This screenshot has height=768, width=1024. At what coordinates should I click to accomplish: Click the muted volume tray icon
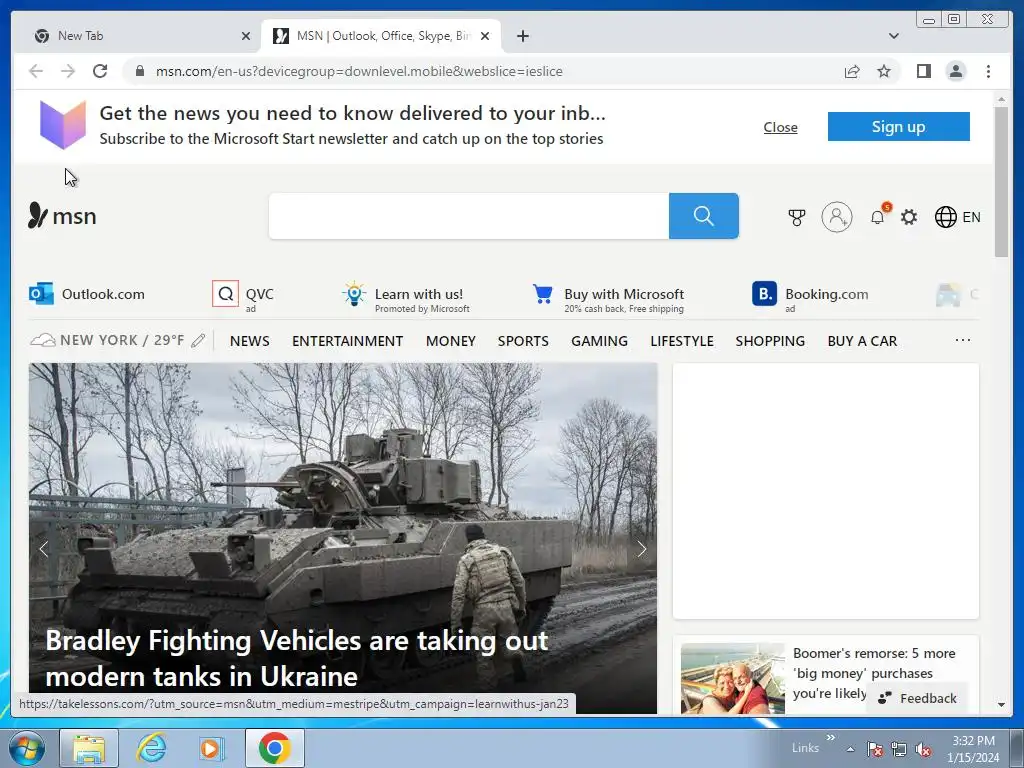[x=923, y=749]
